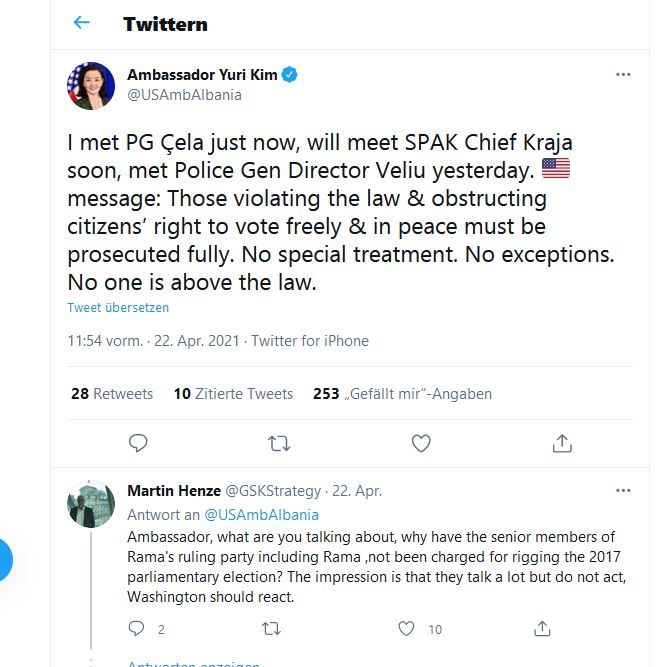661x667 pixels.
Task: Click the 'Twitter for iPhone' source link
Action: tap(310, 341)
